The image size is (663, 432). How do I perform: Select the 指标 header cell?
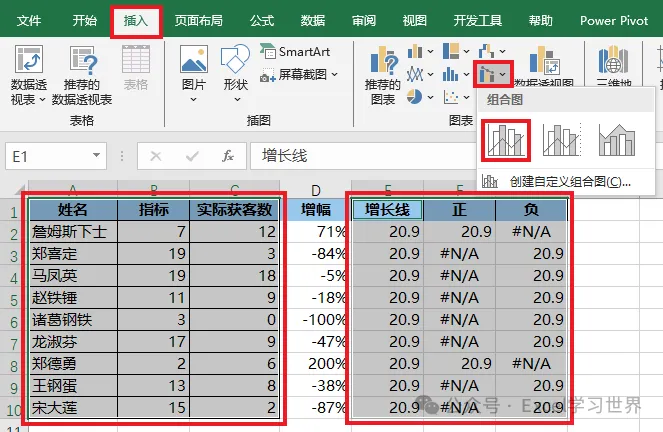coord(153,210)
